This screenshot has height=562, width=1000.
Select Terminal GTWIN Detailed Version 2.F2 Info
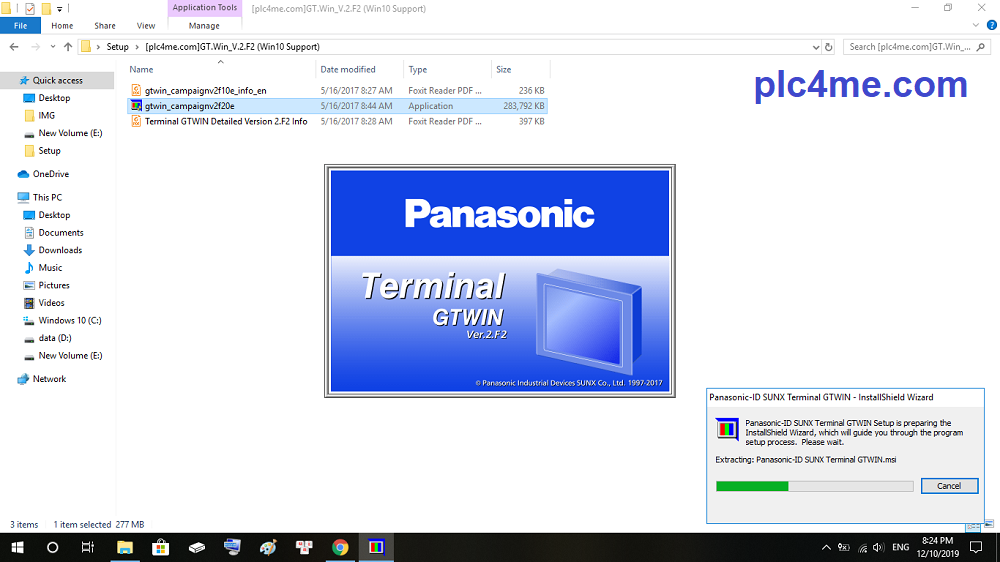[x=226, y=121]
